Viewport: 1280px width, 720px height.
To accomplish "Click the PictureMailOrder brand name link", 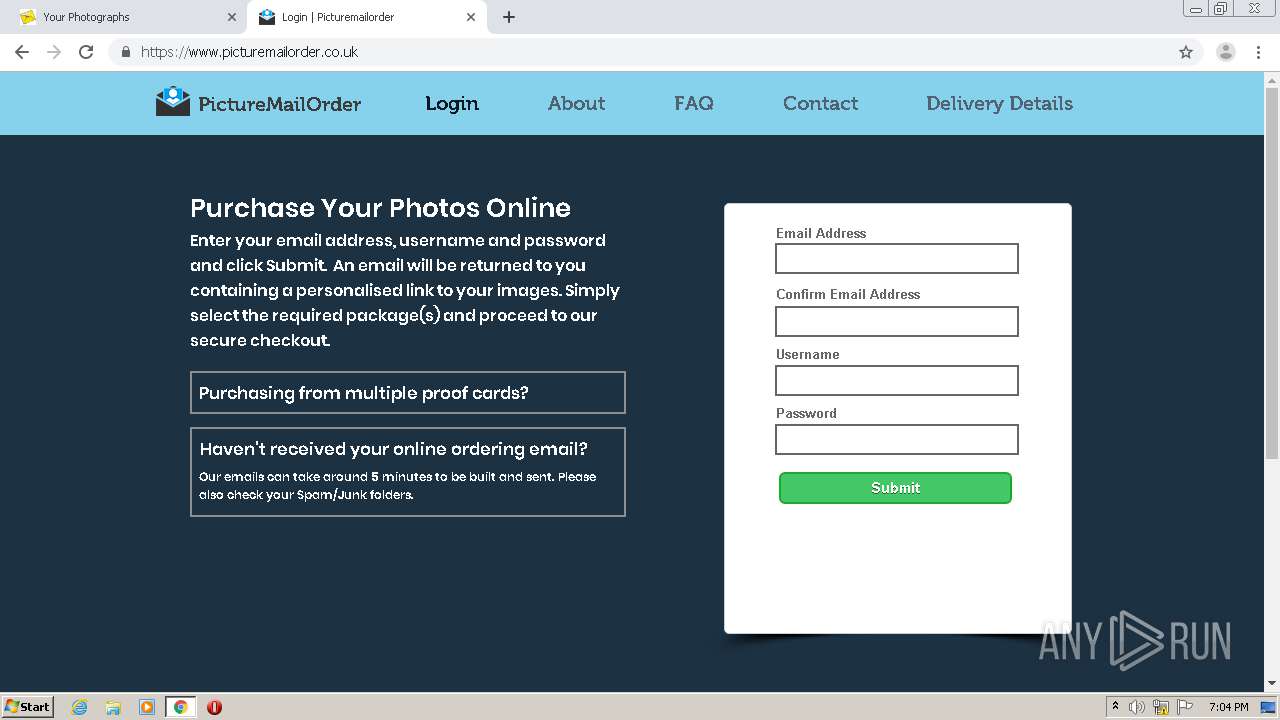I will (x=279, y=103).
